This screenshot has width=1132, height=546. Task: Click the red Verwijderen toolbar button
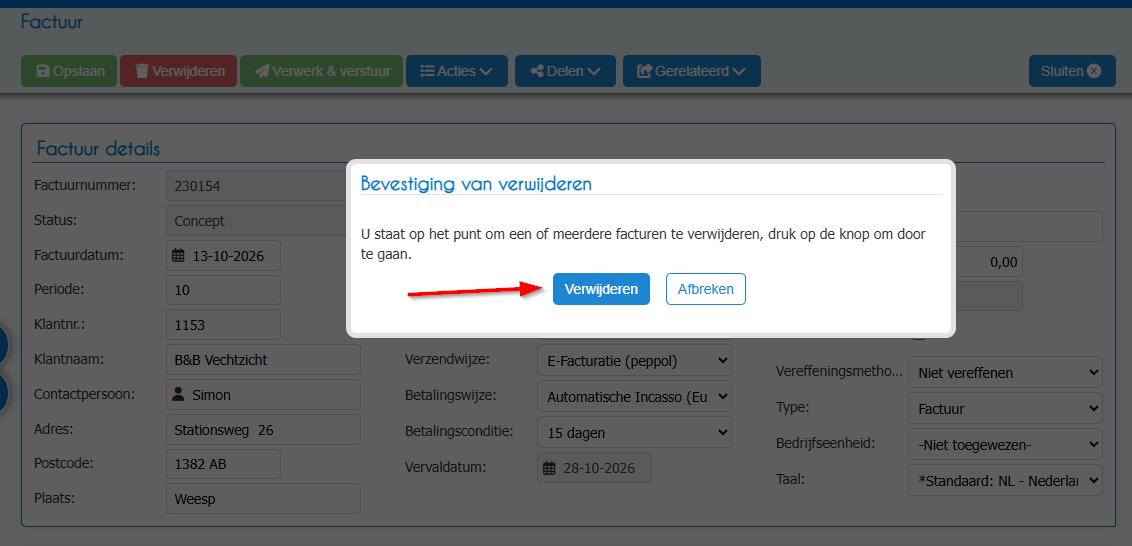pos(178,71)
